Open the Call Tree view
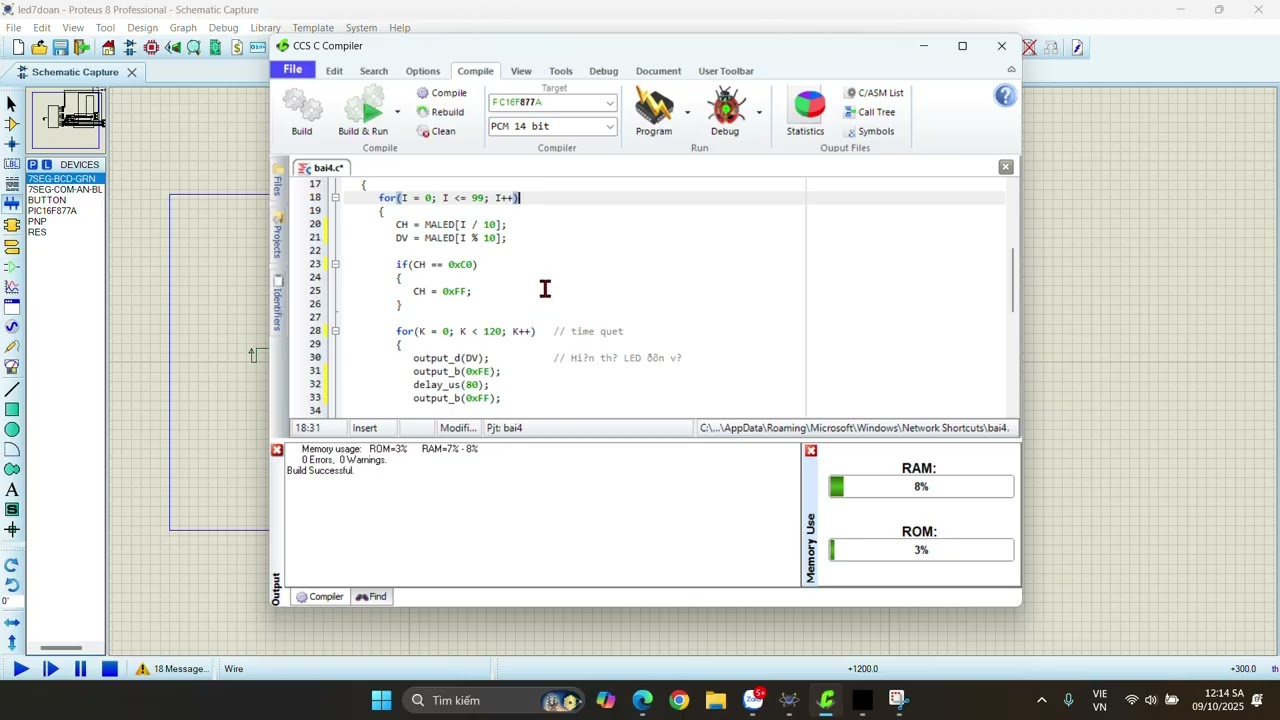This screenshot has height=720, width=1280. click(x=870, y=112)
